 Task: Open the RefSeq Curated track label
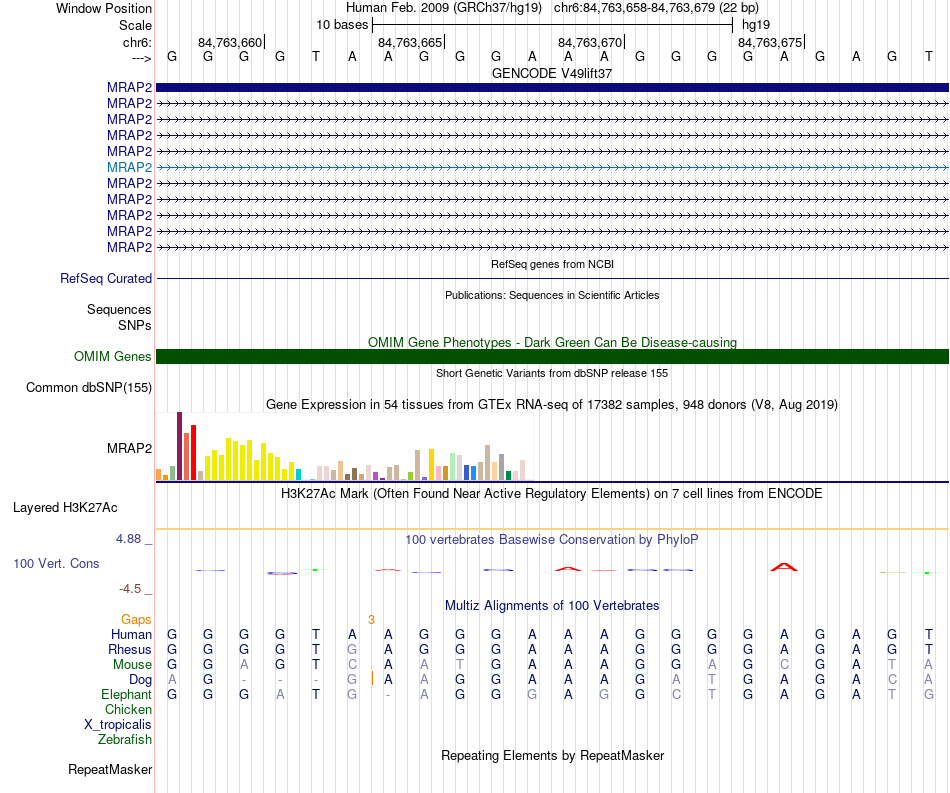(106, 279)
